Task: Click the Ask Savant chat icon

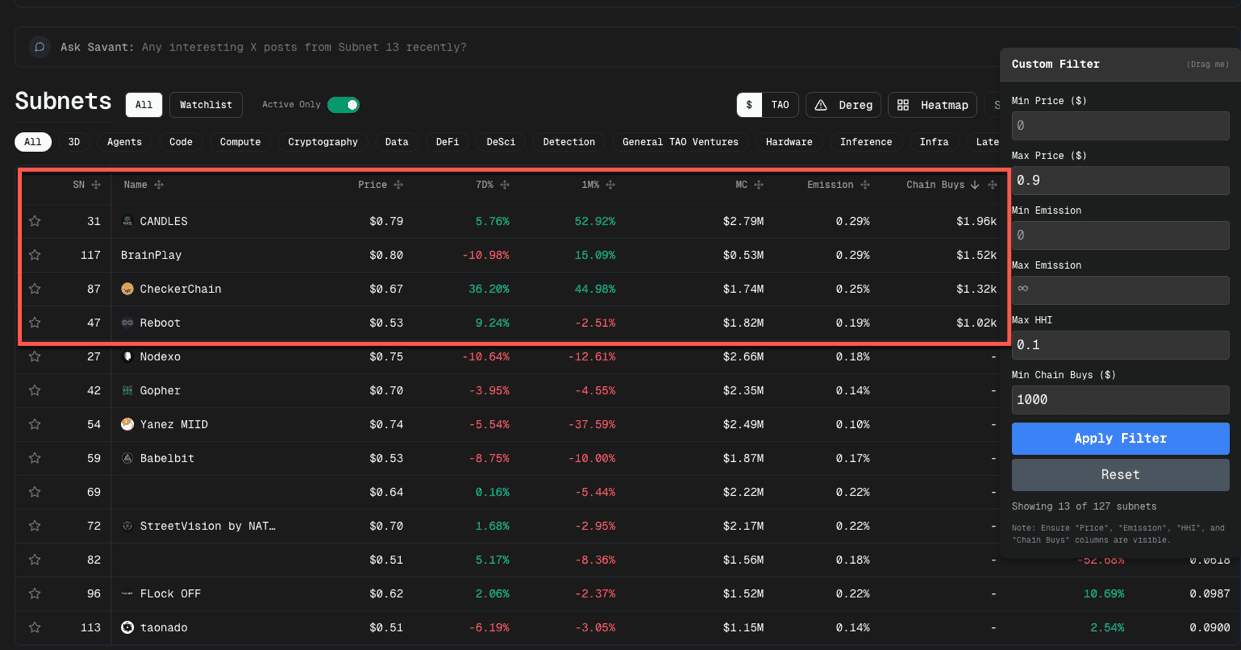Action: (x=39, y=47)
